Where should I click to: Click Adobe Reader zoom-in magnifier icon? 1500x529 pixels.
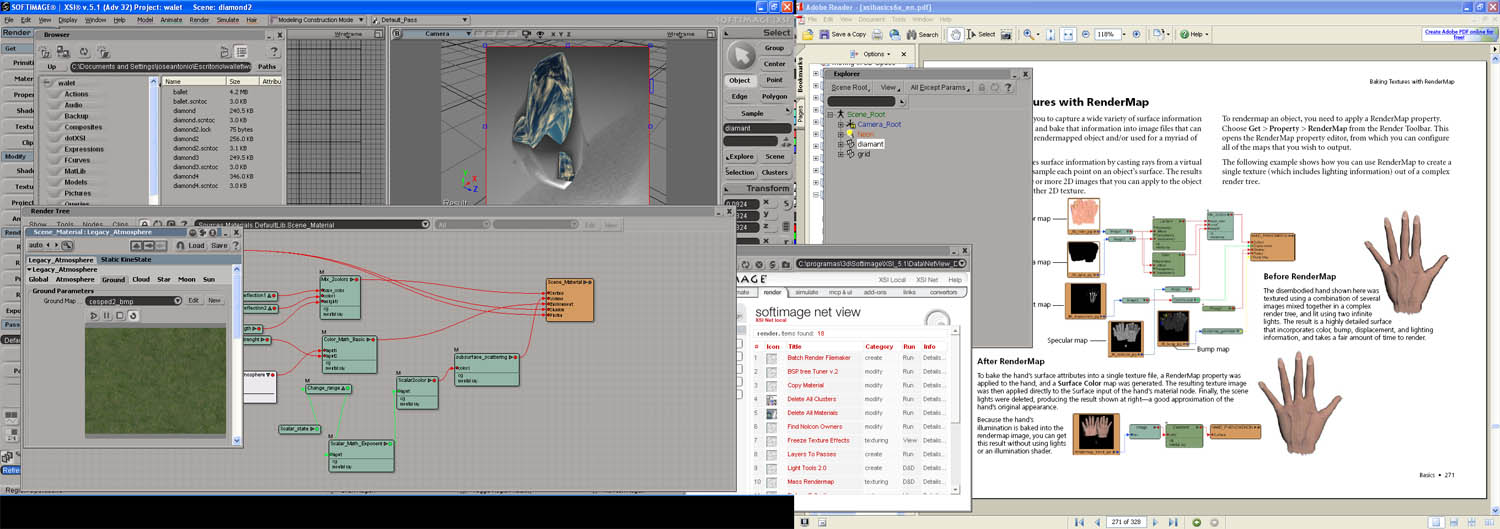1028,34
